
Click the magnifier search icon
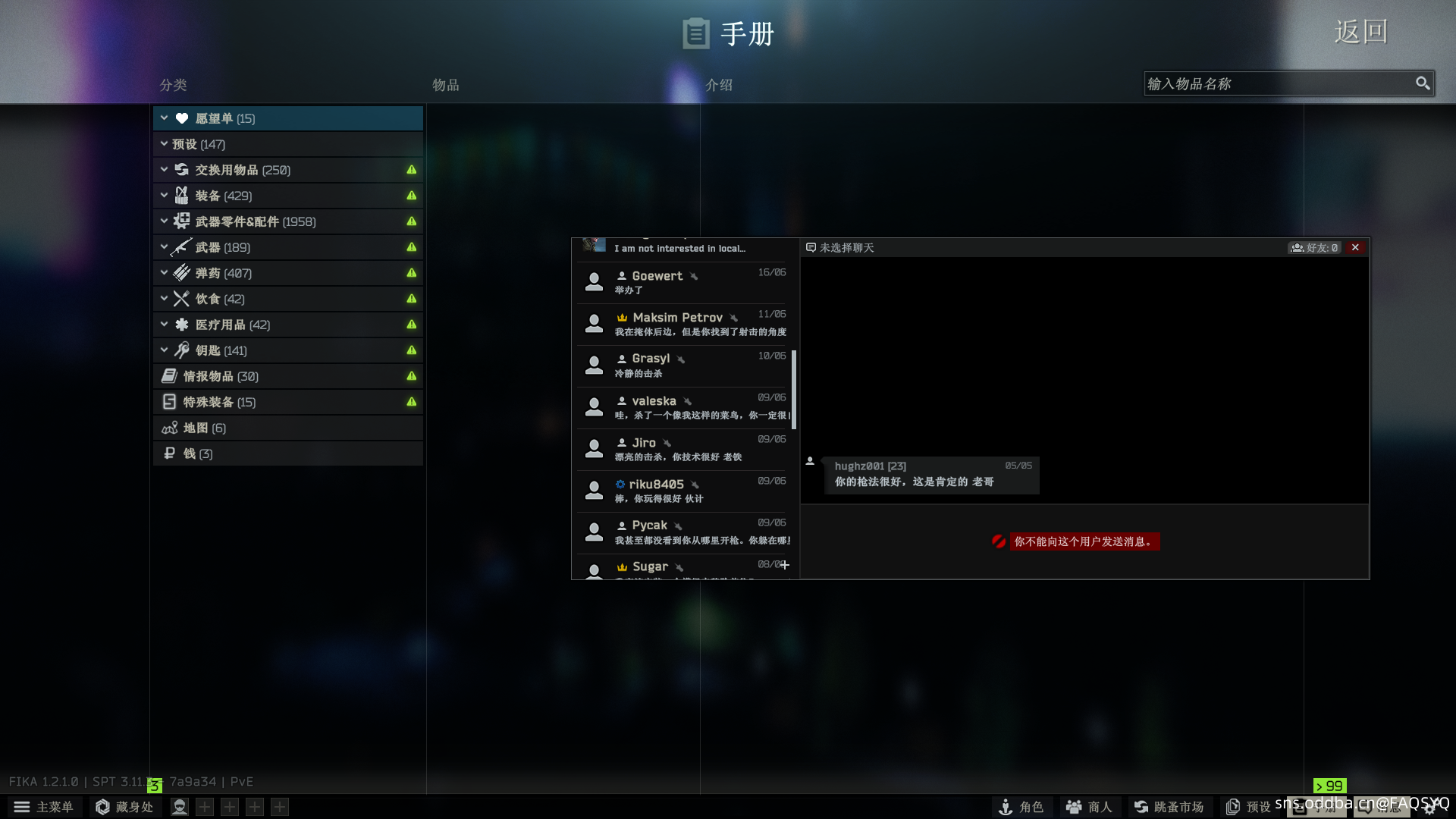[x=1423, y=83]
